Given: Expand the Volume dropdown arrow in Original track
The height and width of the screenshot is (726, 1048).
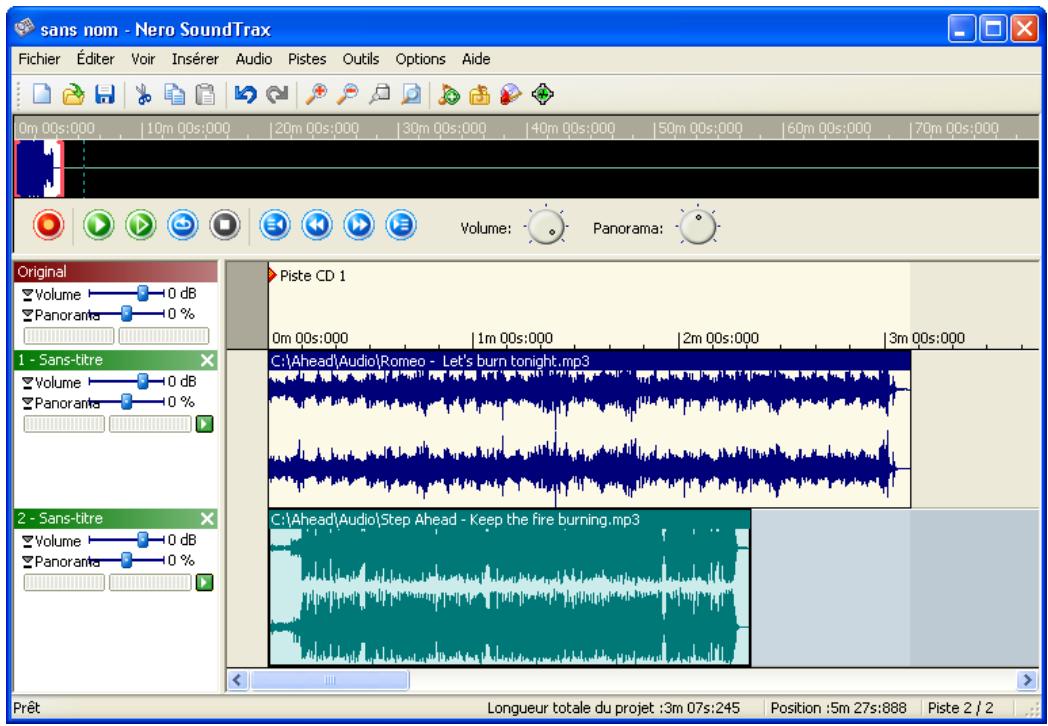Looking at the screenshot, I should click(x=27, y=295).
